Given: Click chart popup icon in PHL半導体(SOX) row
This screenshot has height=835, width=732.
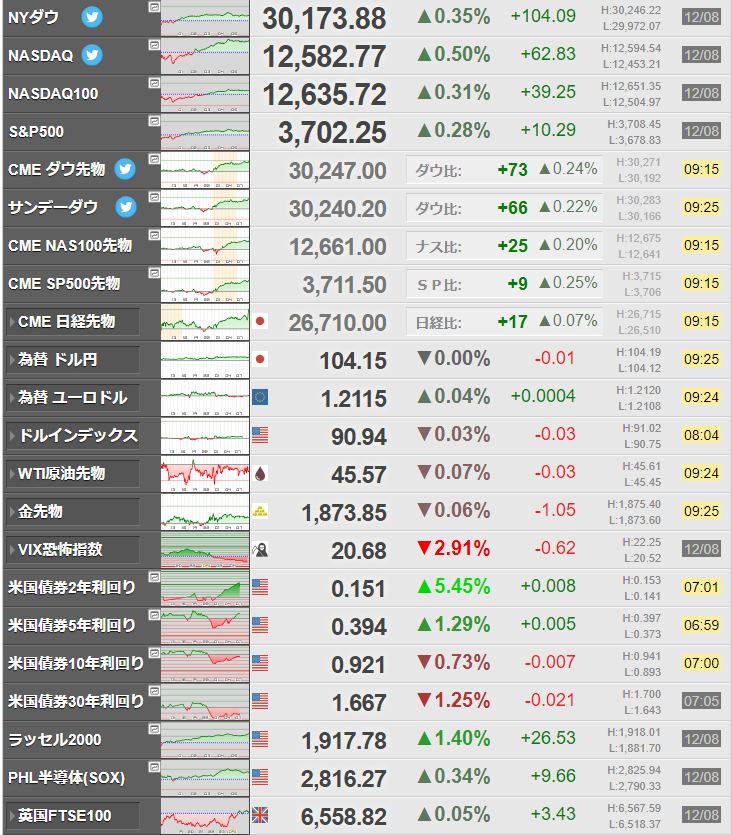Looking at the screenshot, I should (154, 767).
